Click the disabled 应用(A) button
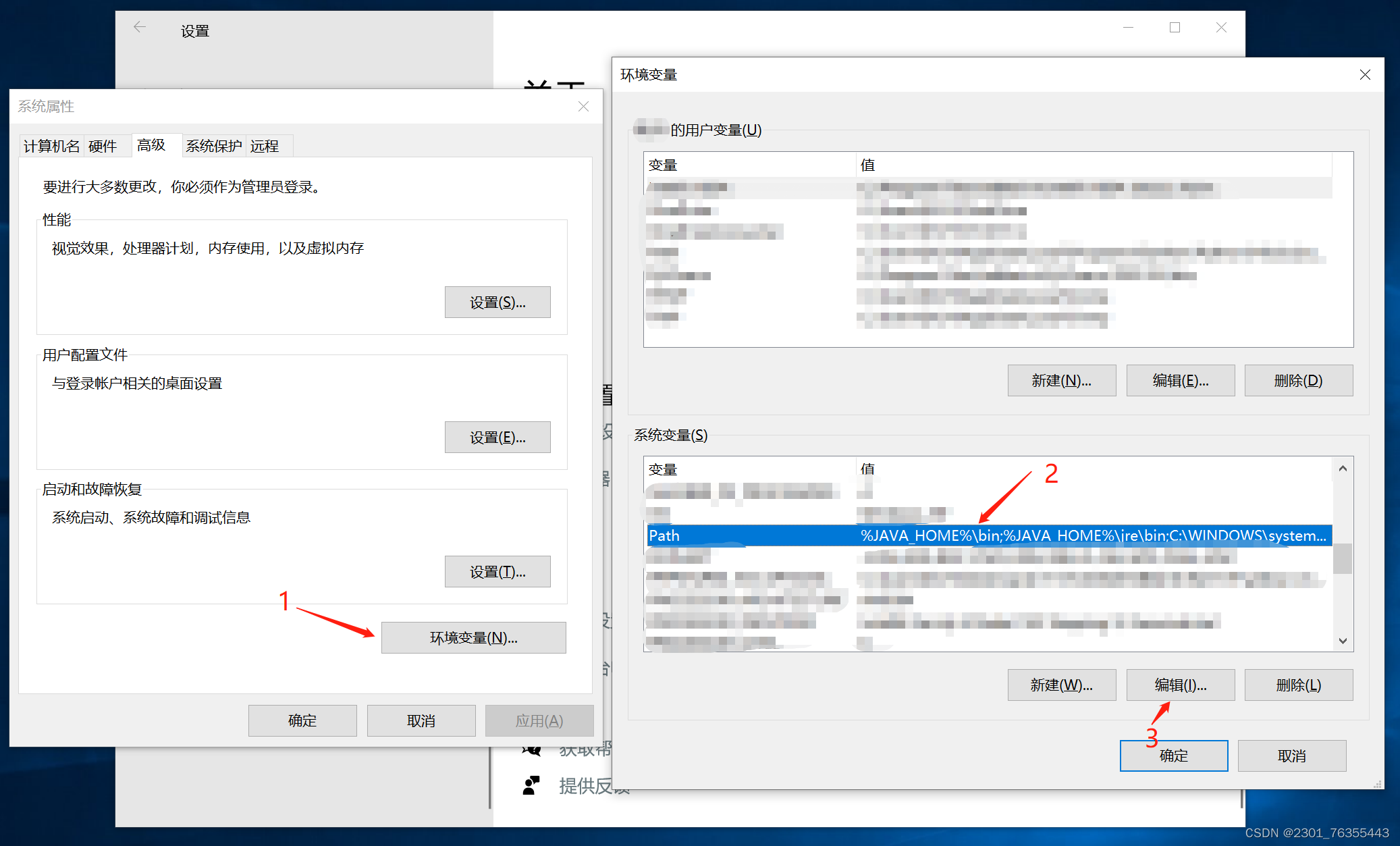This screenshot has height=846, width=1400. click(539, 720)
